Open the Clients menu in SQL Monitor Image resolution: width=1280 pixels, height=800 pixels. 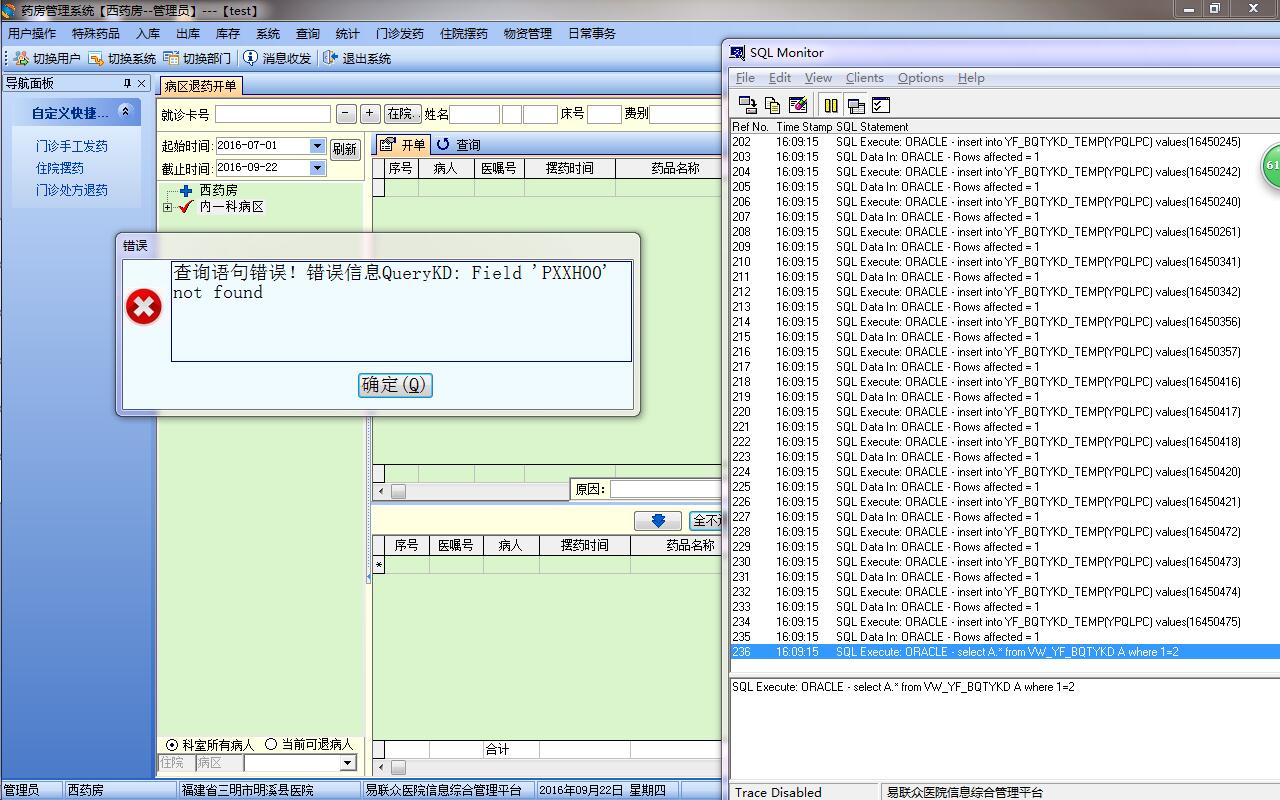click(x=865, y=78)
